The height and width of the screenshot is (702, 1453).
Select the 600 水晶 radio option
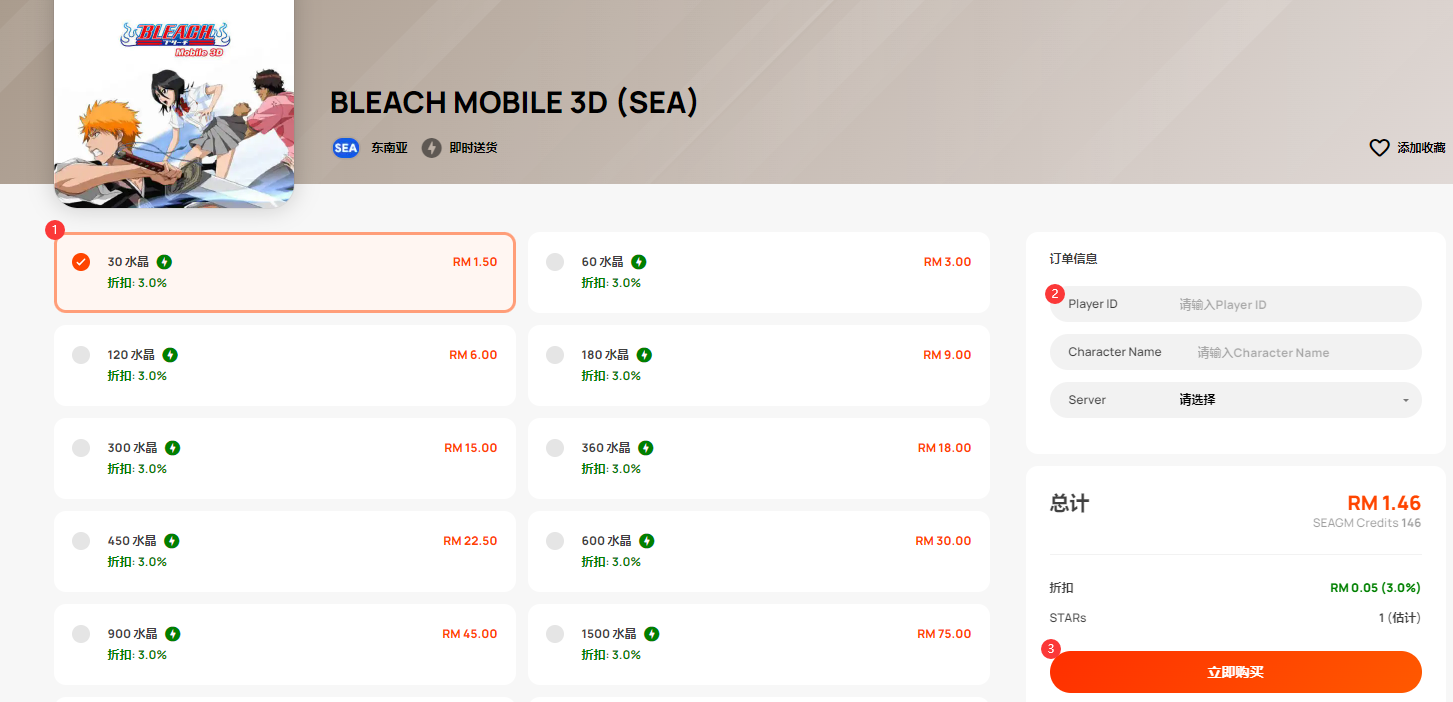click(555, 541)
